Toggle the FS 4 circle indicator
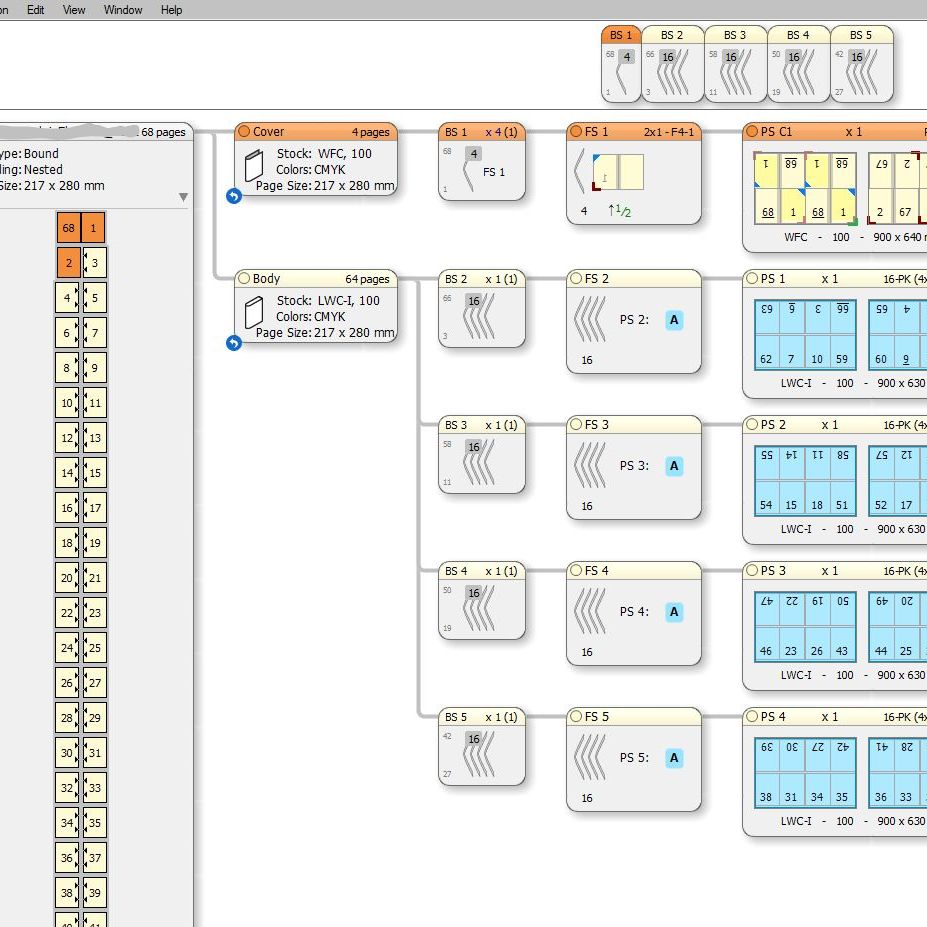Screen dimensions: 927x927 pos(575,570)
